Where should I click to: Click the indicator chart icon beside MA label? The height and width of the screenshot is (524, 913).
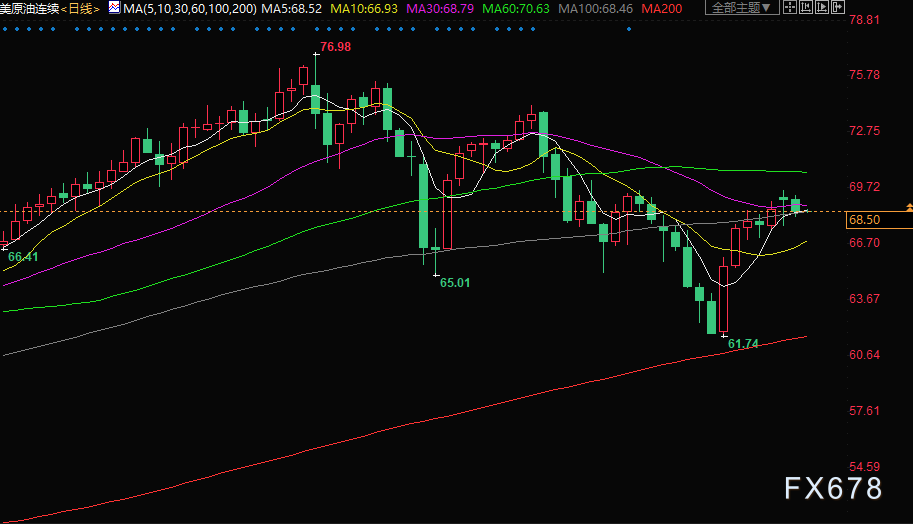115,8
